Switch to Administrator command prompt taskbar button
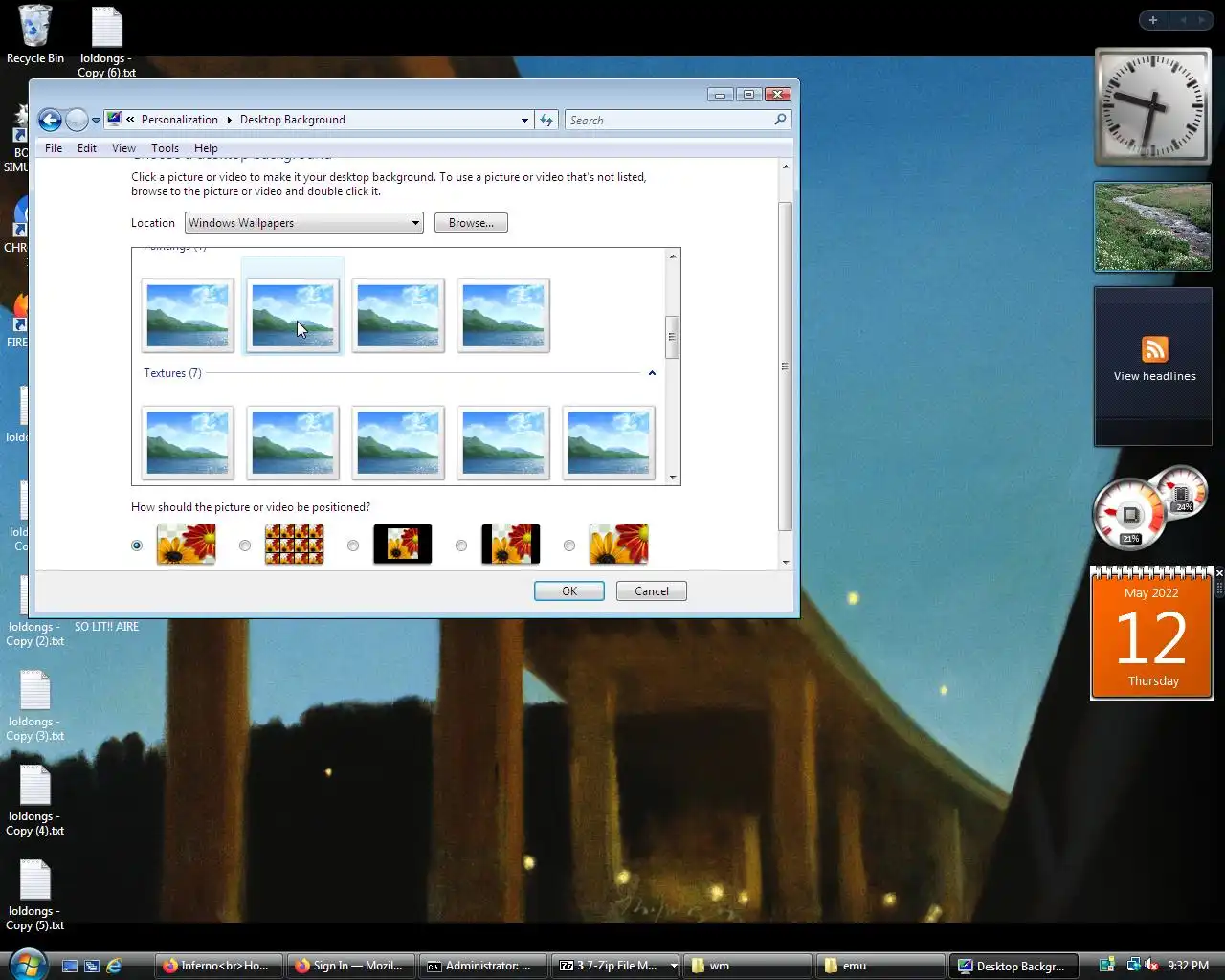The image size is (1225, 980). click(x=481, y=966)
